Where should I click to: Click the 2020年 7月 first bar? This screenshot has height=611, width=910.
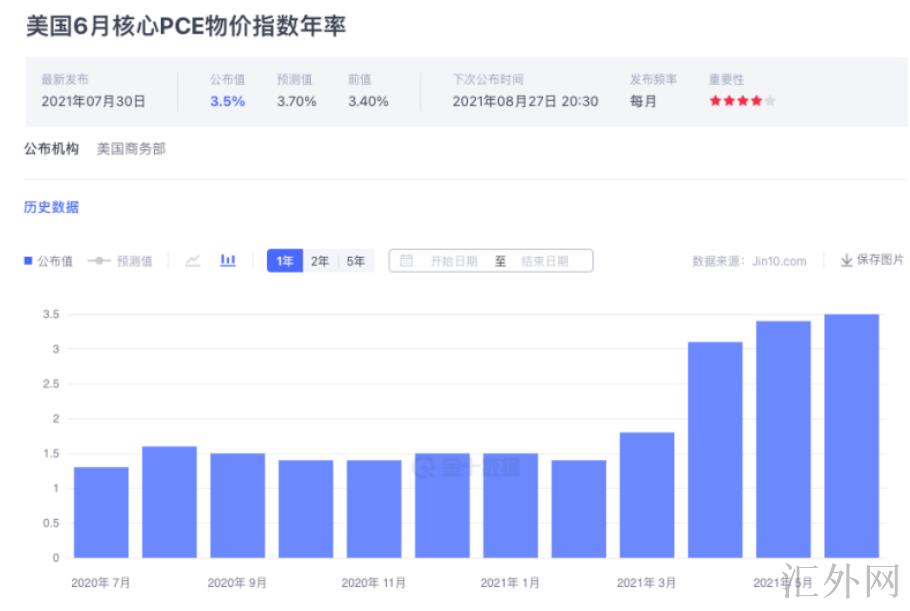(x=101, y=512)
